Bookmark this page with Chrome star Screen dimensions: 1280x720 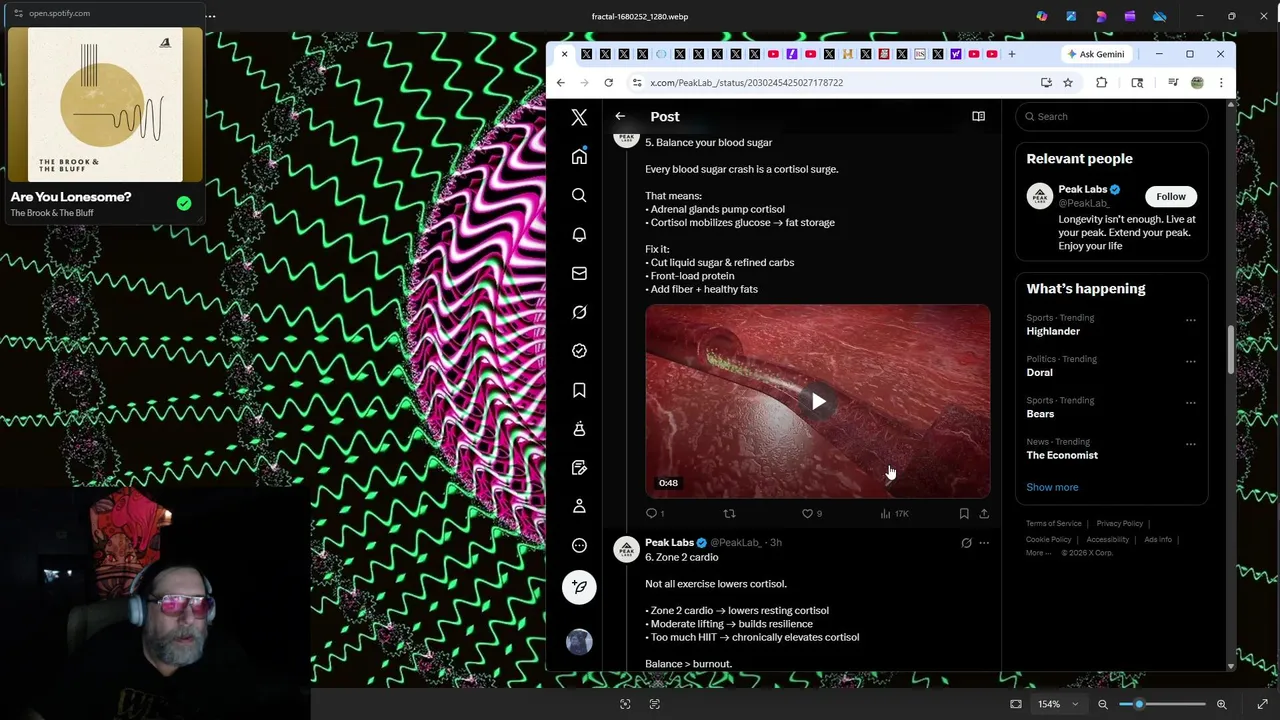point(1068,83)
